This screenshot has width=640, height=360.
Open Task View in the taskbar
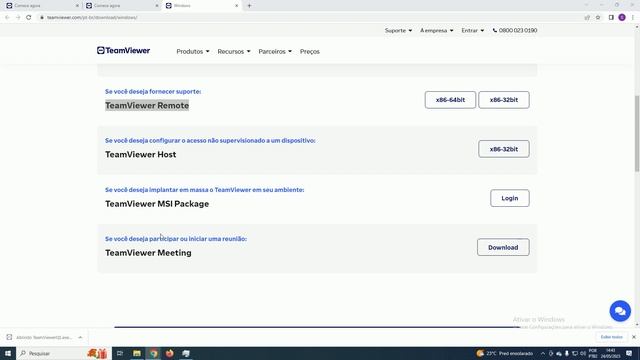tap(120, 353)
